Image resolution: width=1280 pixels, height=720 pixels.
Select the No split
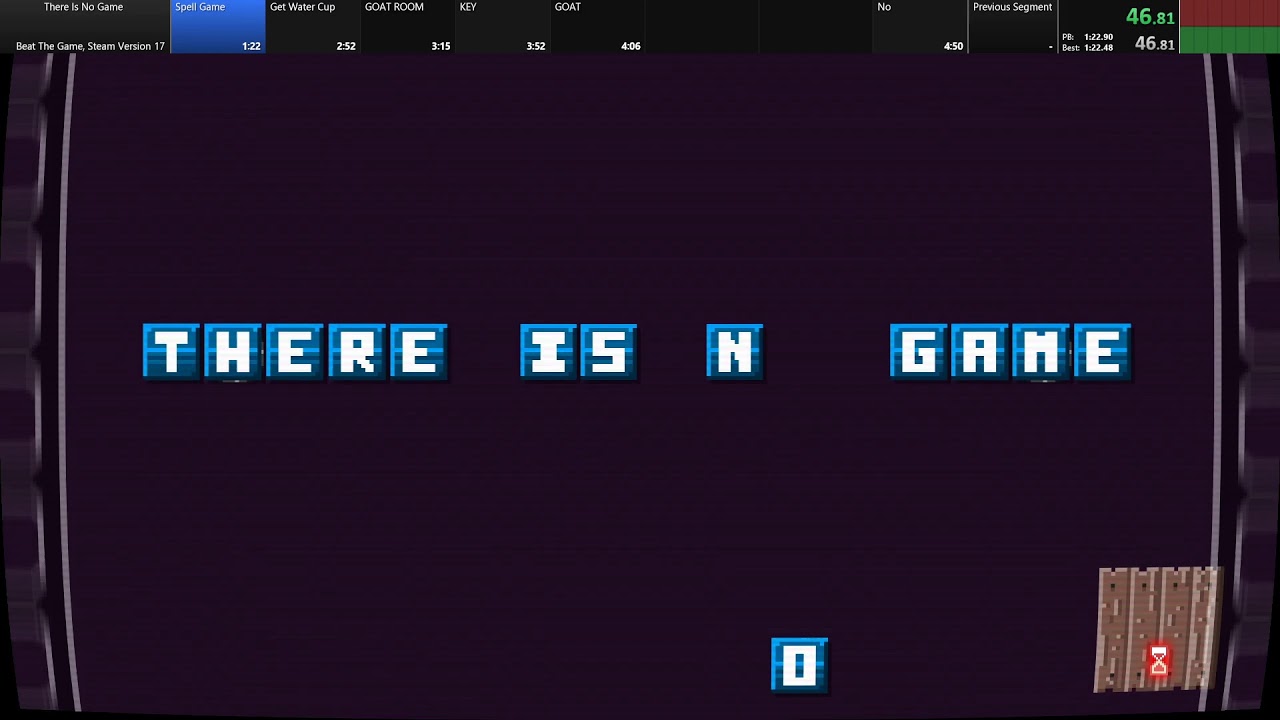point(921,26)
